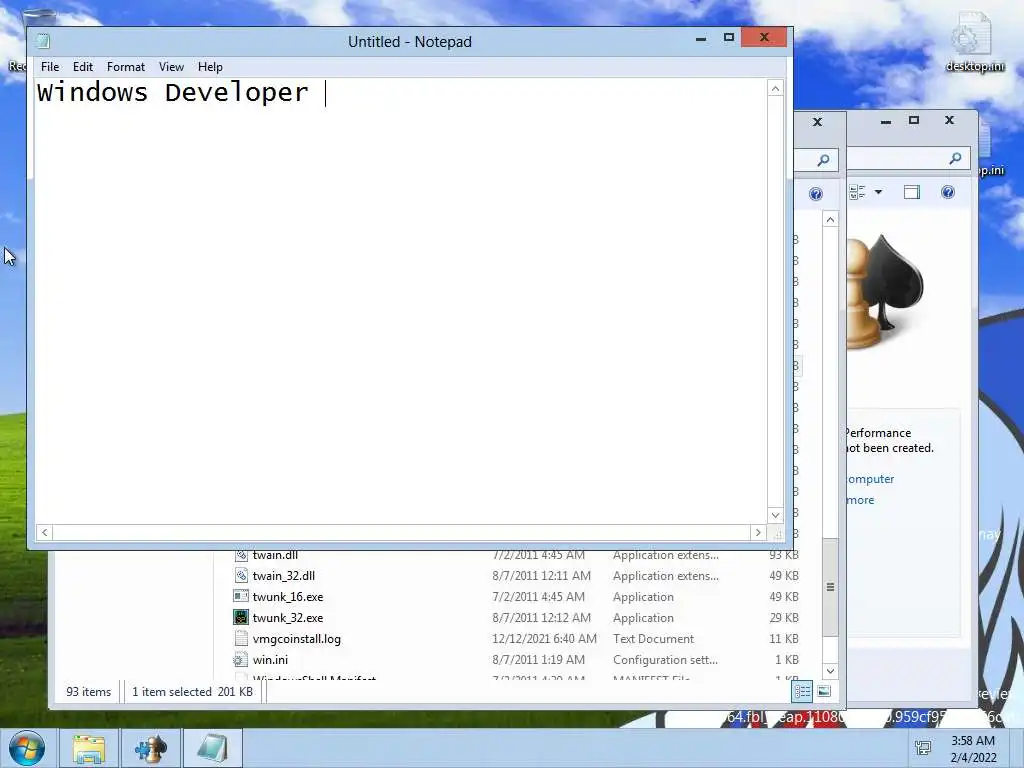Open the View menu in Notepad

171,67
